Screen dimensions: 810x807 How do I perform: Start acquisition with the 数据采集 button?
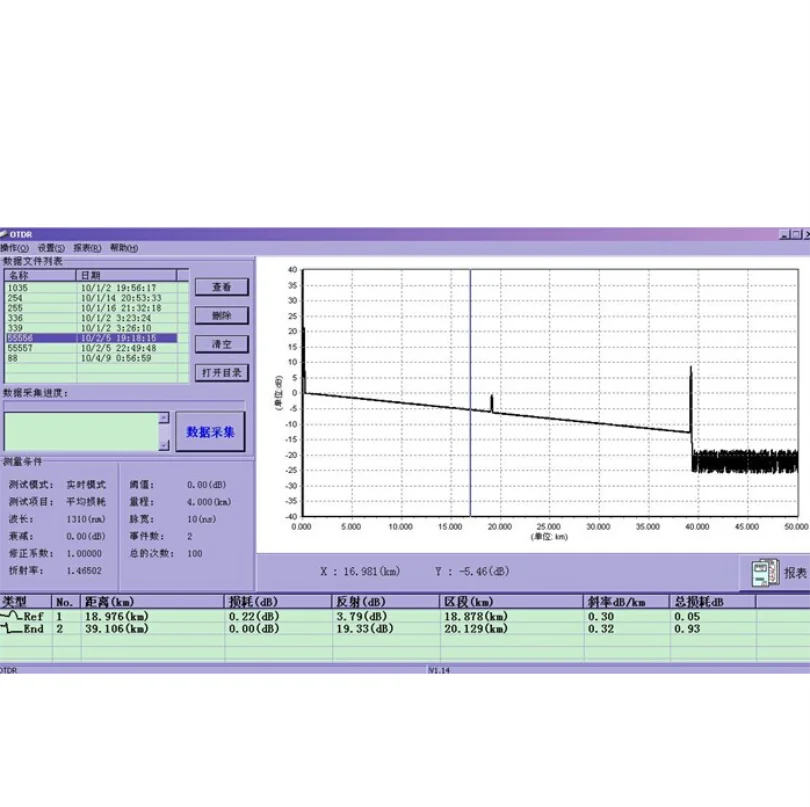coord(210,432)
